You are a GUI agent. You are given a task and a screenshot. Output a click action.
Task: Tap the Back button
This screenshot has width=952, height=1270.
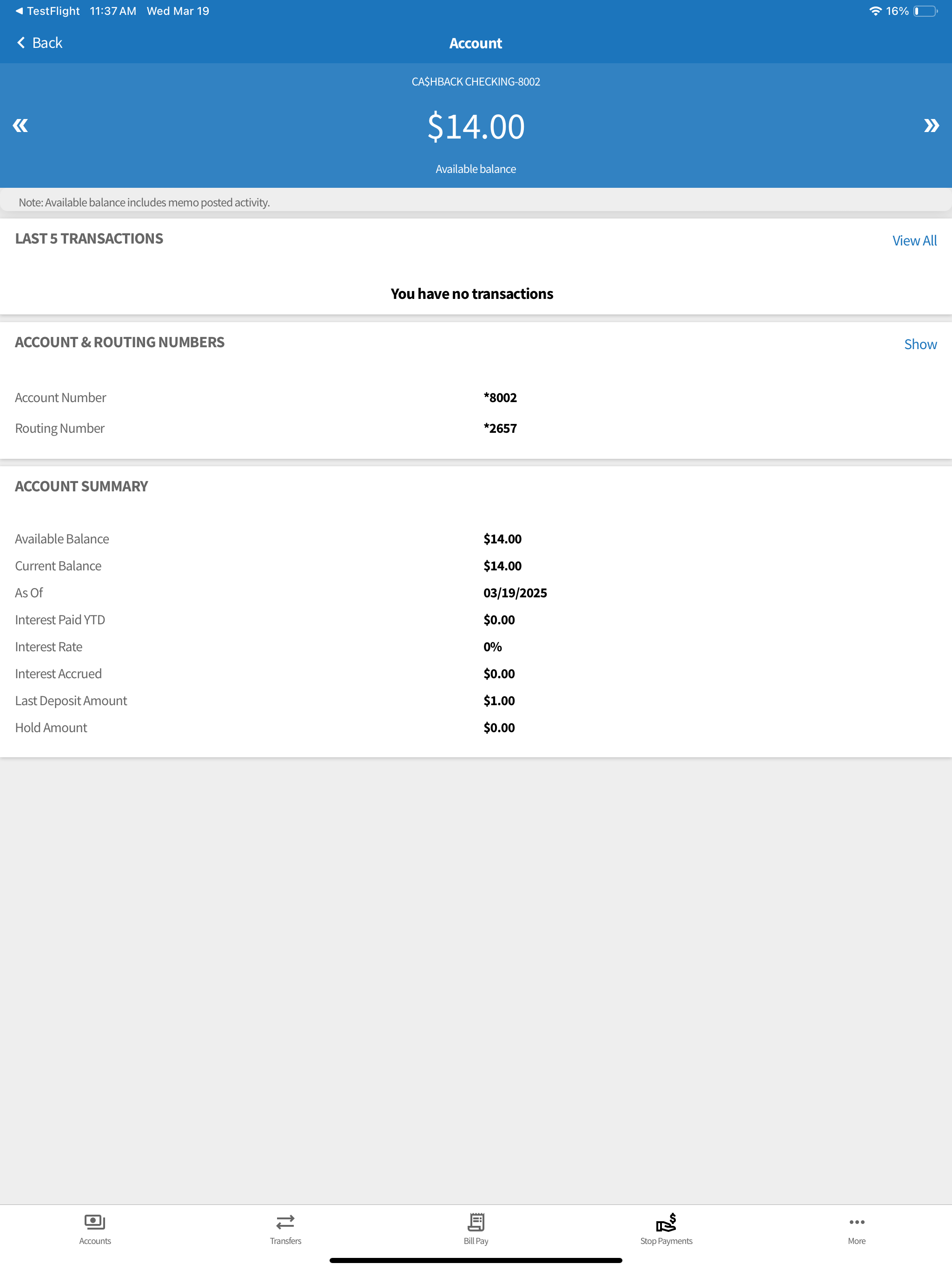(x=39, y=43)
